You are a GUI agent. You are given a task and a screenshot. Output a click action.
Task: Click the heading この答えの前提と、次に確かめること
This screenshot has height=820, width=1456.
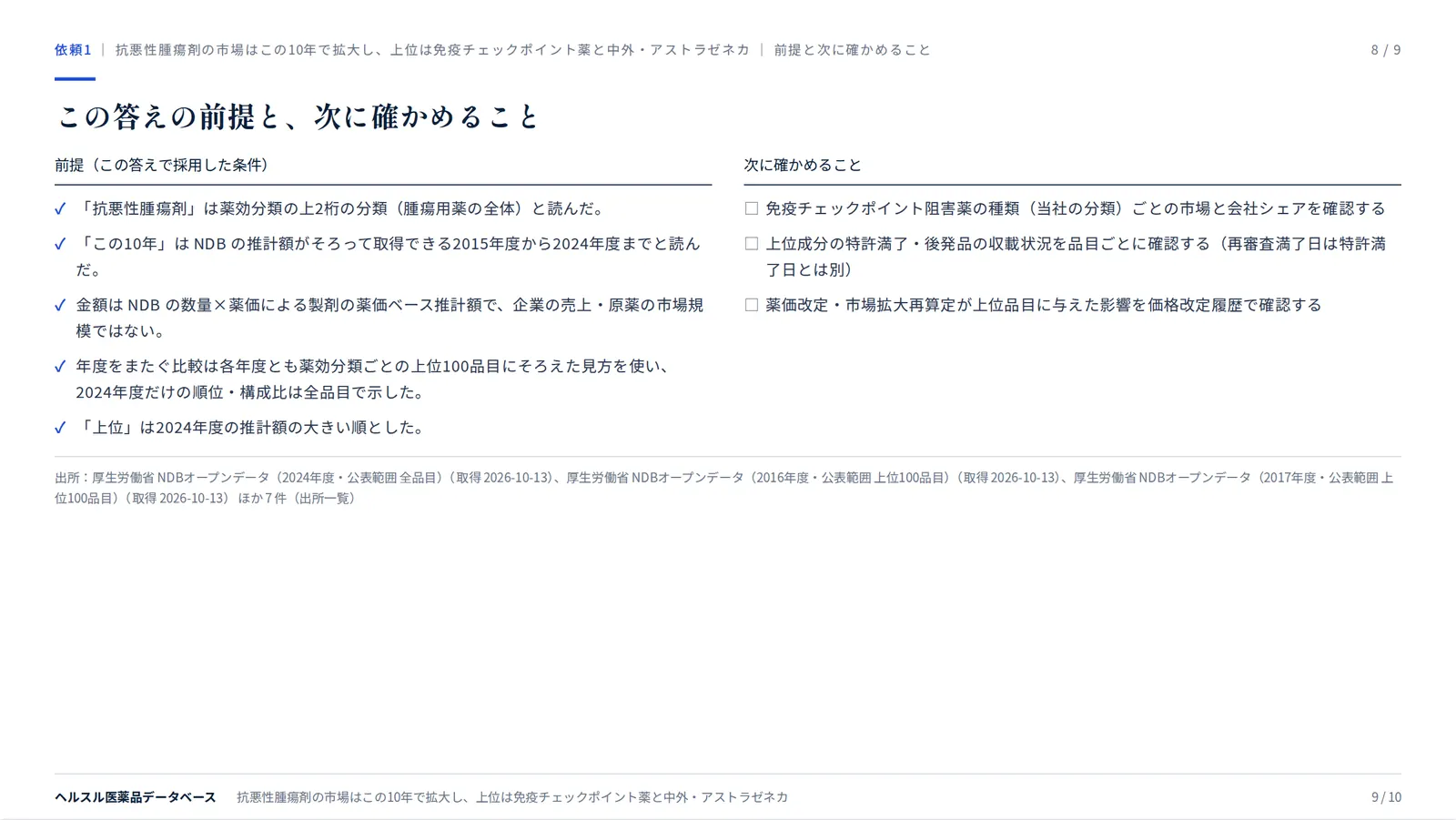pyautogui.click(x=298, y=116)
